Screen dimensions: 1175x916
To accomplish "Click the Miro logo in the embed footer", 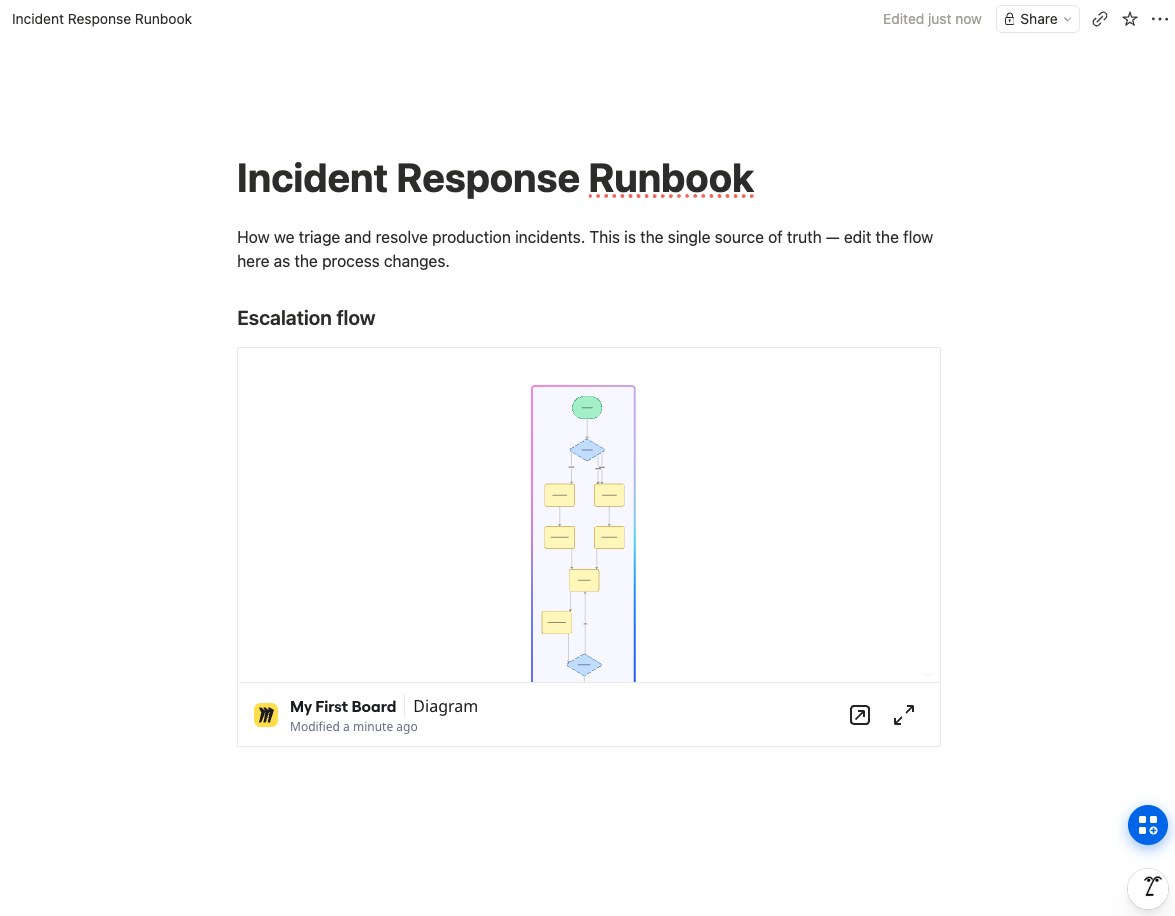I will [x=266, y=715].
